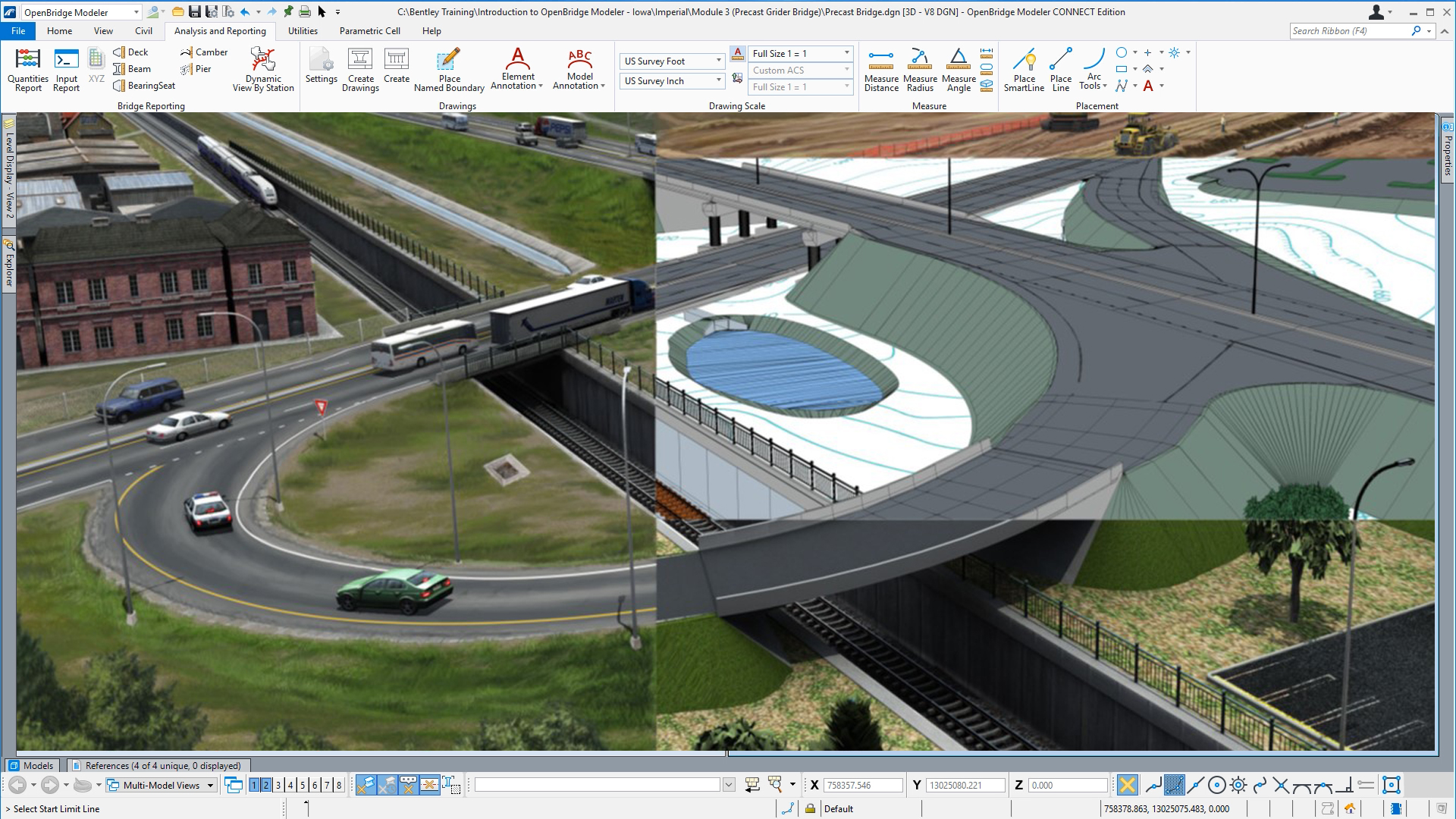Viewport: 1456px width, 819px height.
Task: Open the Models tab
Action: pos(32,765)
